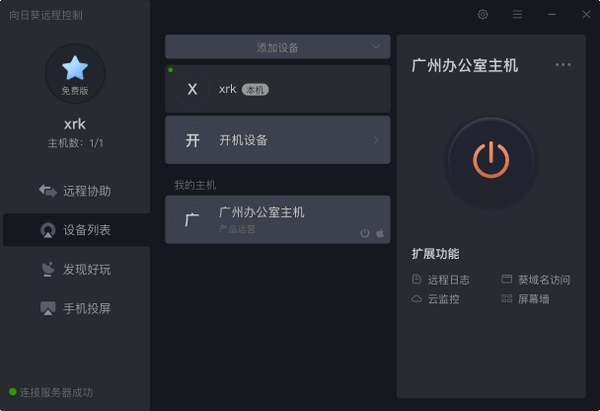Image resolution: width=600 pixels, height=411 pixels.
Task: Click the star avatar icon
Action: (x=75, y=68)
